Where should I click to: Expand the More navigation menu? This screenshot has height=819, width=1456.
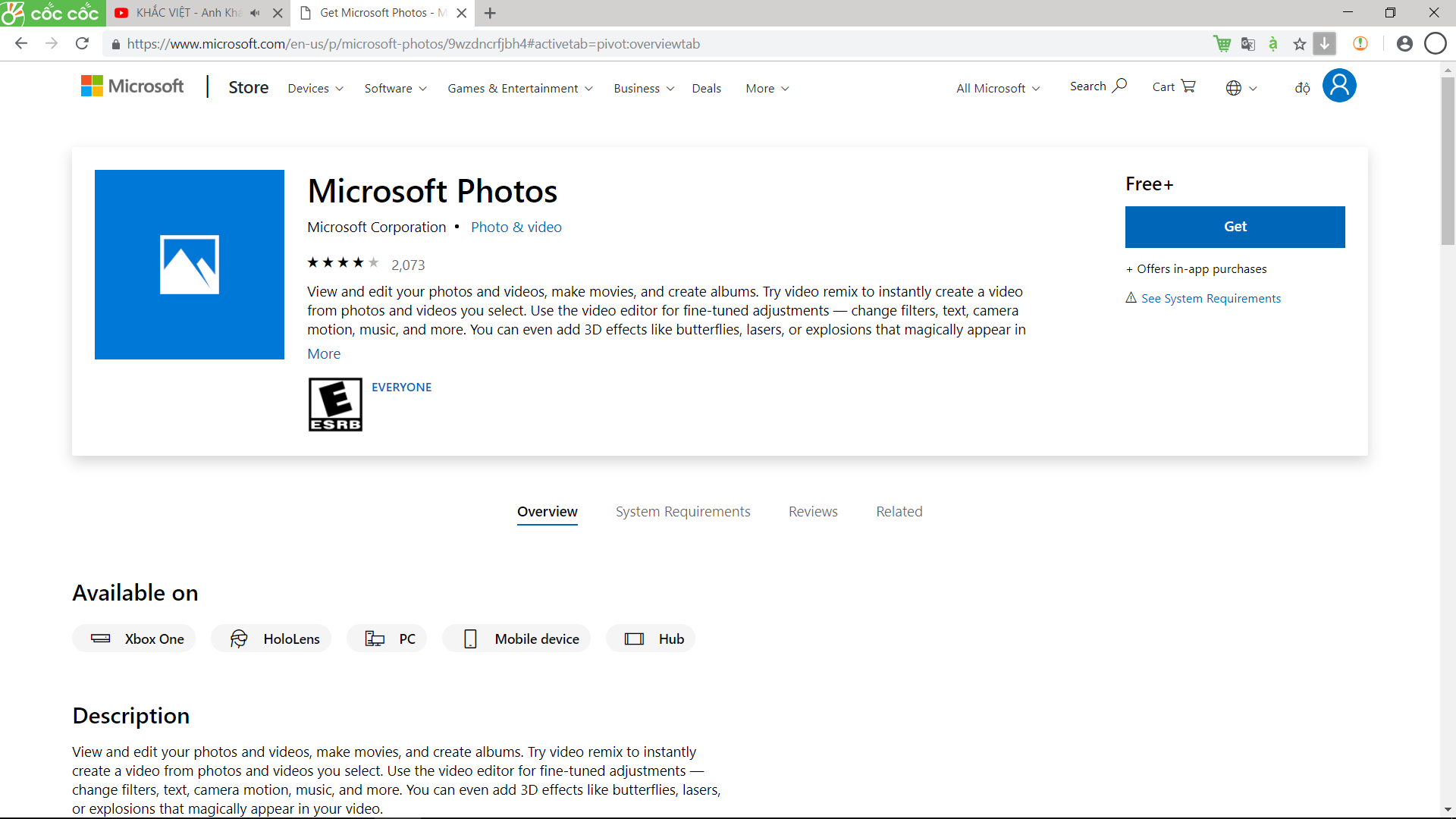point(767,89)
